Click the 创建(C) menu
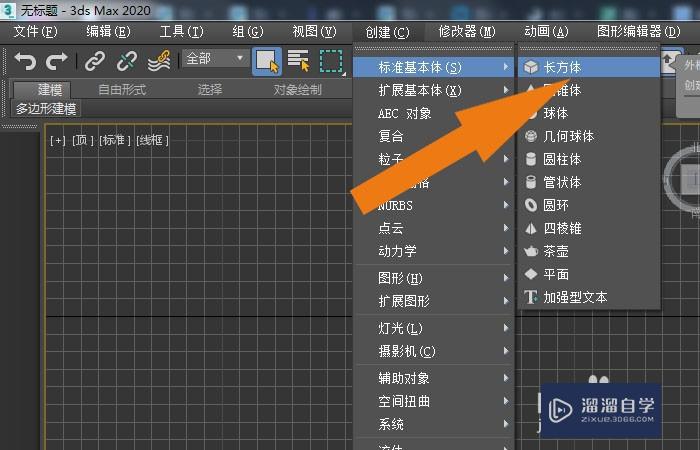The image size is (700, 450). [x=387, y=32]
